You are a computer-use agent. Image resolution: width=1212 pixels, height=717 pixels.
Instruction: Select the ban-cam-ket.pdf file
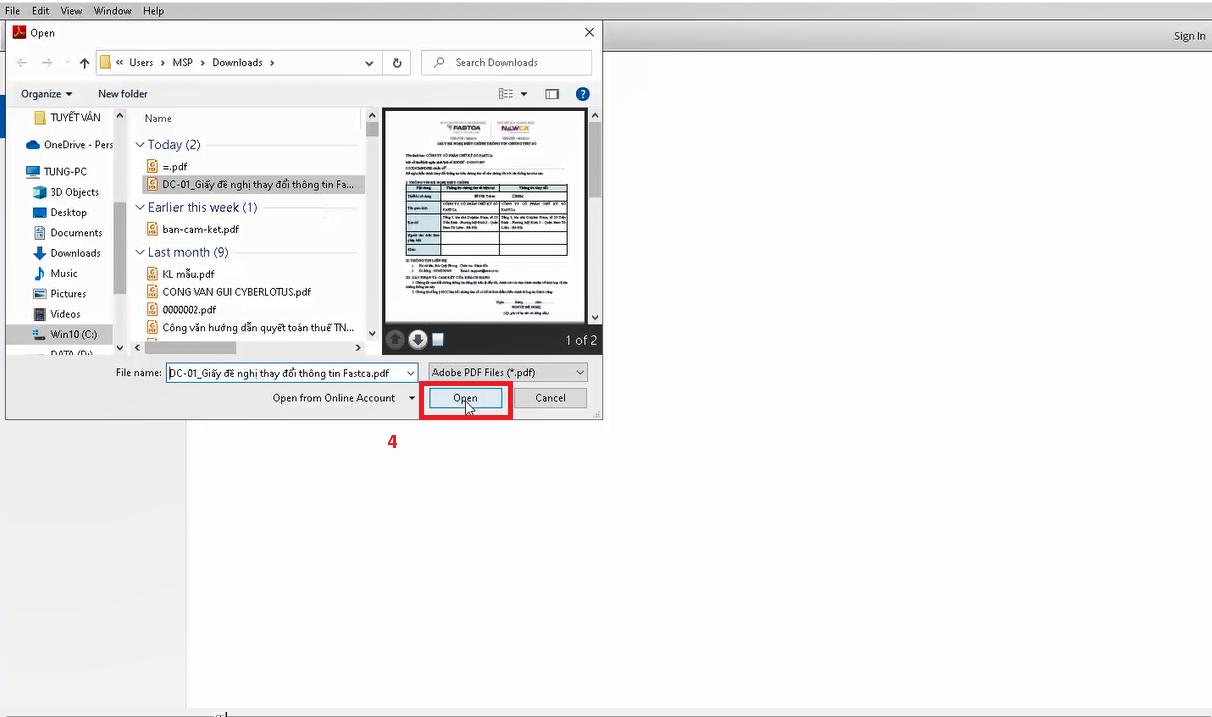coord(200,229)
